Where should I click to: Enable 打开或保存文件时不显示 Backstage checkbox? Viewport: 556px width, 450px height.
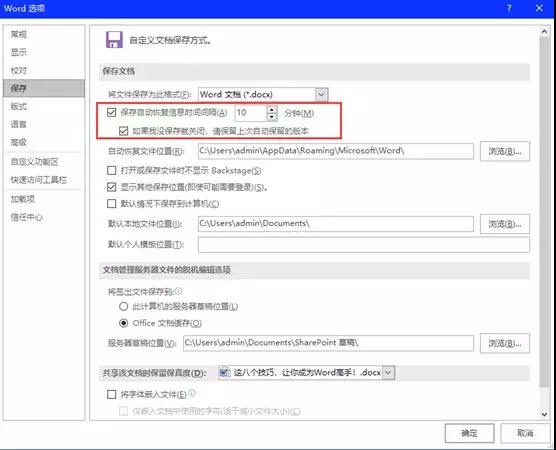point(111,171)
